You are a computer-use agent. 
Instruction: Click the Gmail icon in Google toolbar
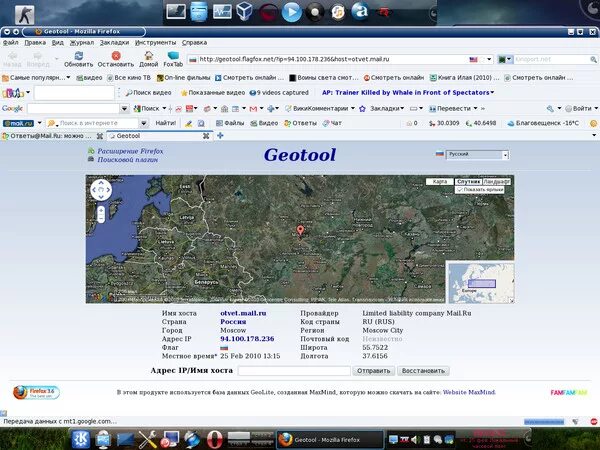click(x=253, y=109)
